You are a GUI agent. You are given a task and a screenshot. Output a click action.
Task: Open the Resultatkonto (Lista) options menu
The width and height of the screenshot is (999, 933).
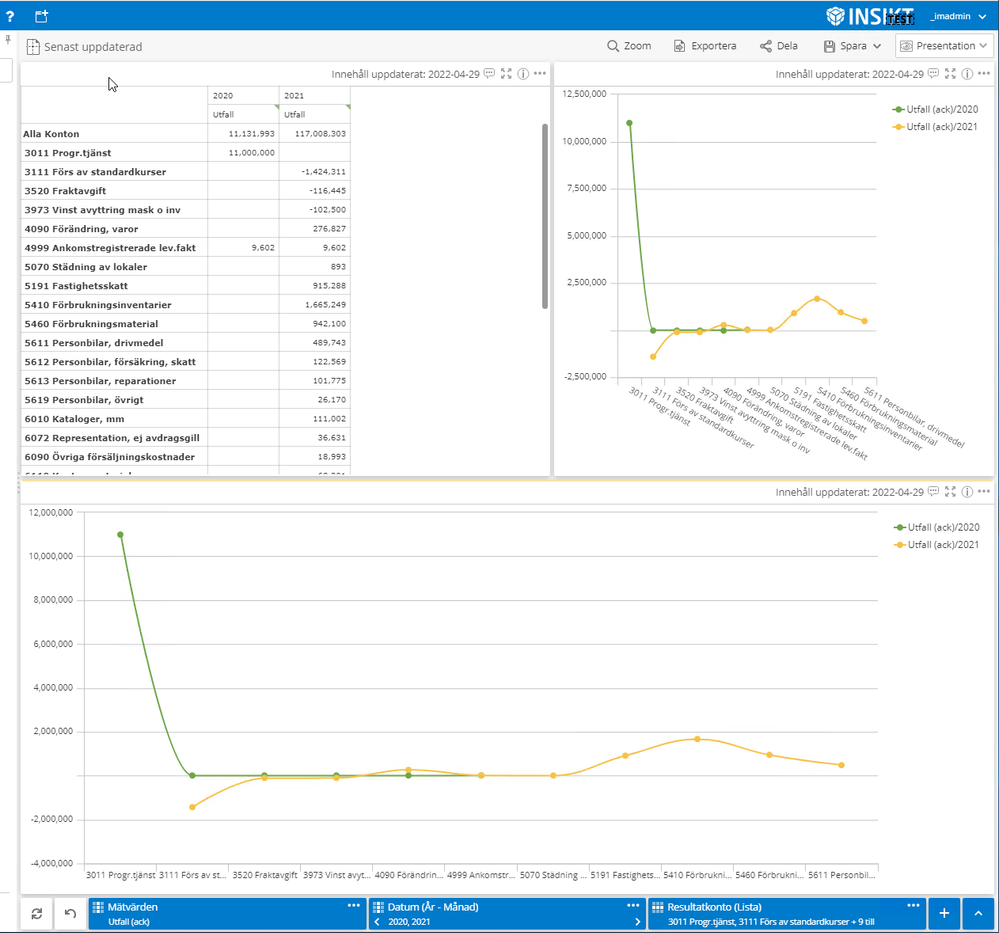913,906
